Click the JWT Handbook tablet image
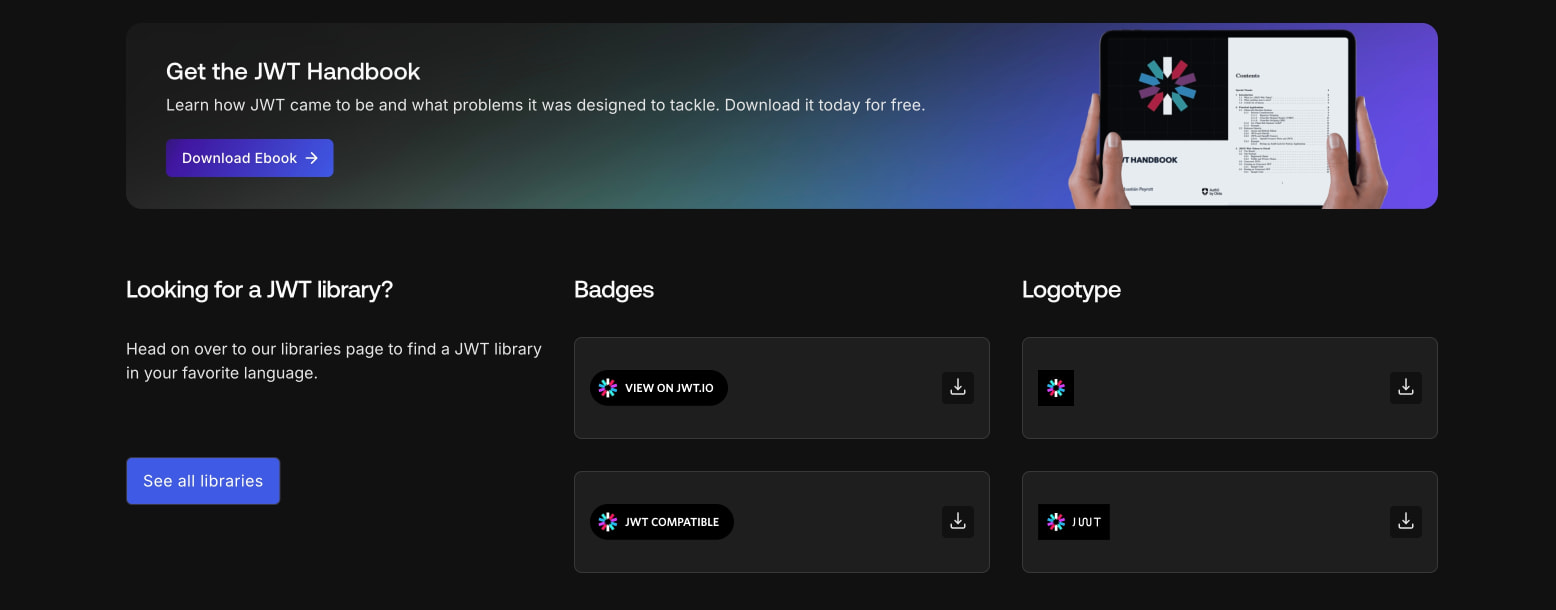 (1228, 118)
